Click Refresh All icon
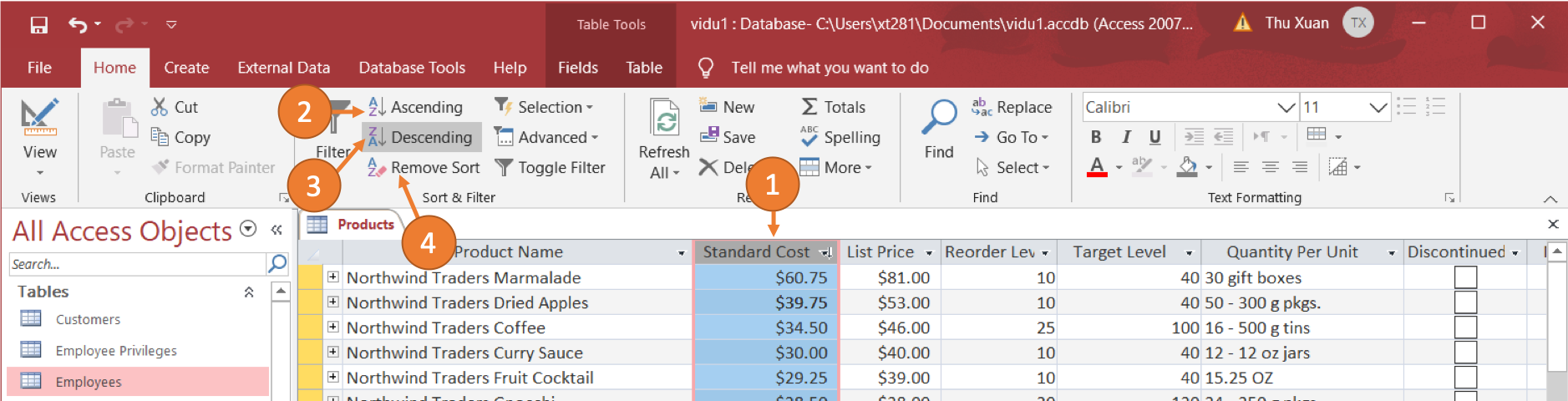Image resolution: width=1568 pixels, height=401 pixels. (x=665, y=117)
